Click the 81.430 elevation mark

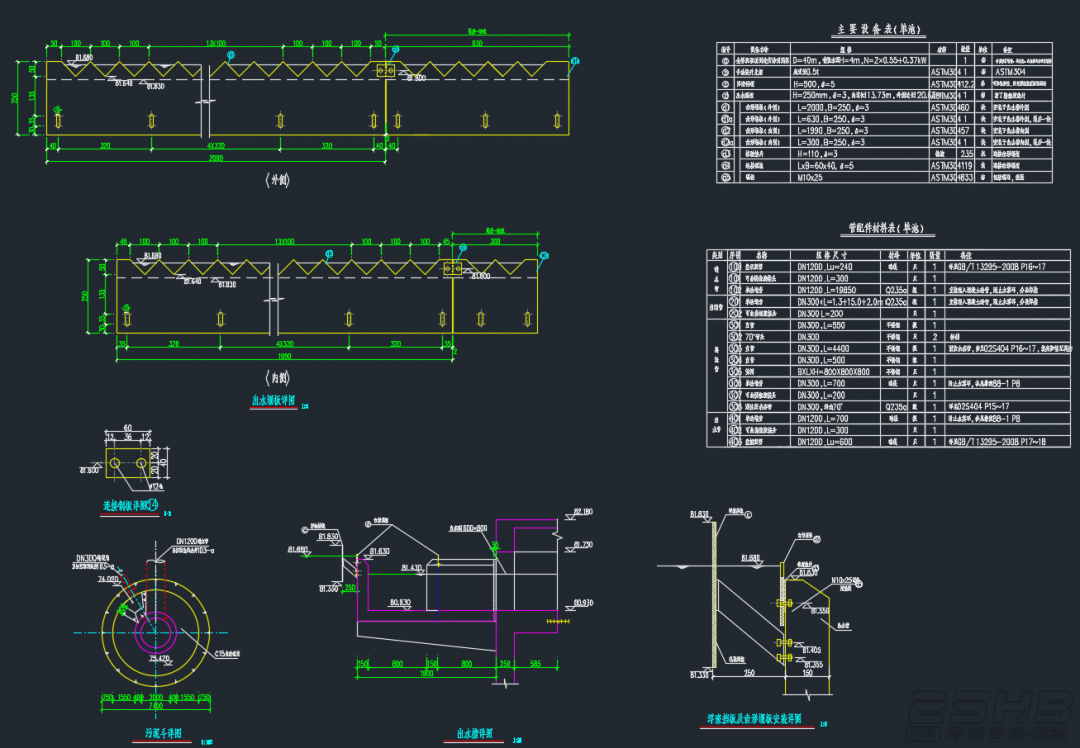pos(412,568)
